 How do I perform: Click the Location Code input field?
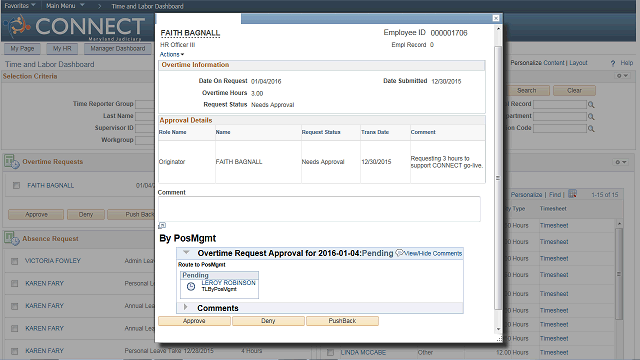[560, 129]
